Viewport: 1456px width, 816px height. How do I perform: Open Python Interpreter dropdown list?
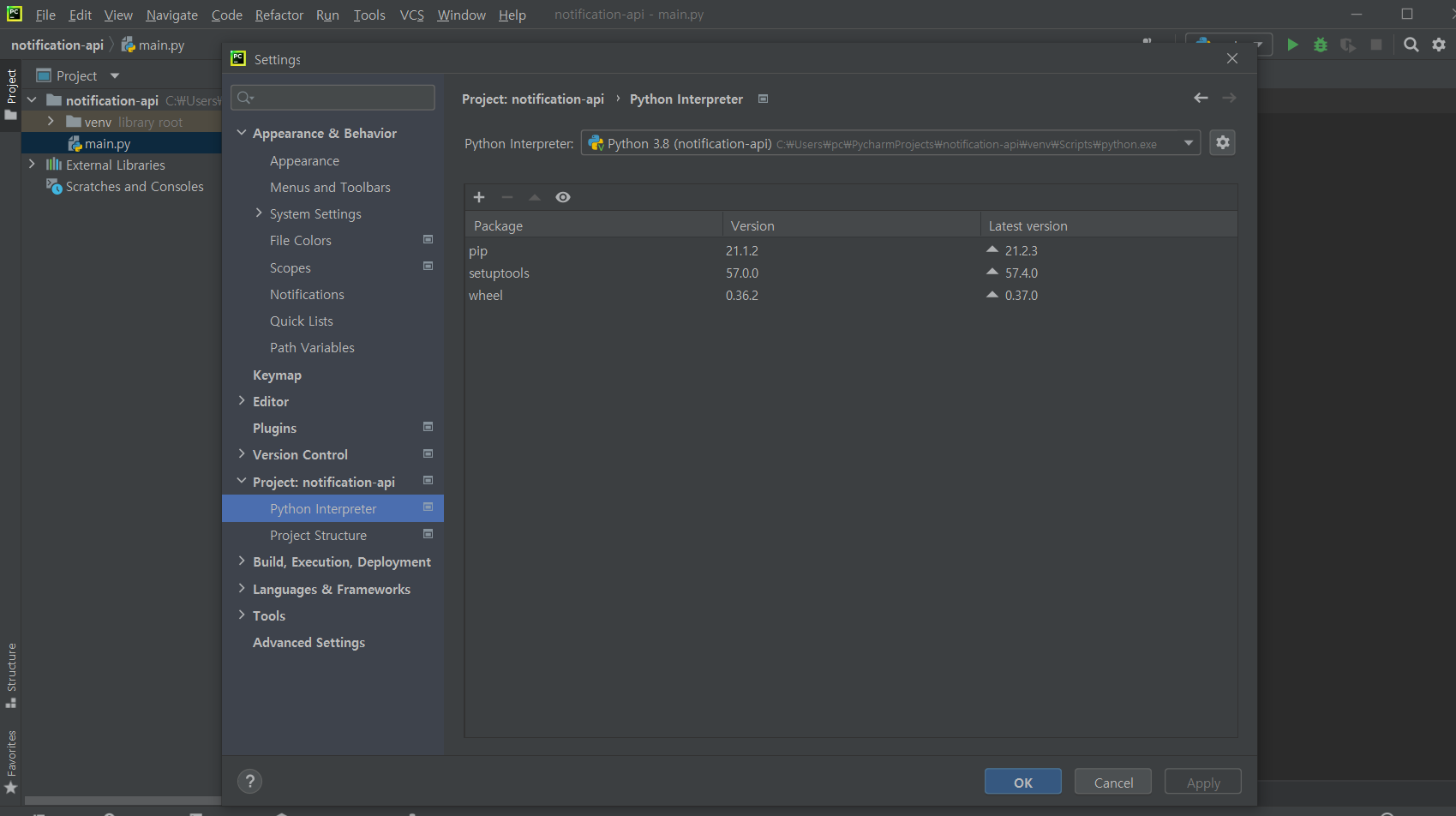click(x=1189, y=143)
